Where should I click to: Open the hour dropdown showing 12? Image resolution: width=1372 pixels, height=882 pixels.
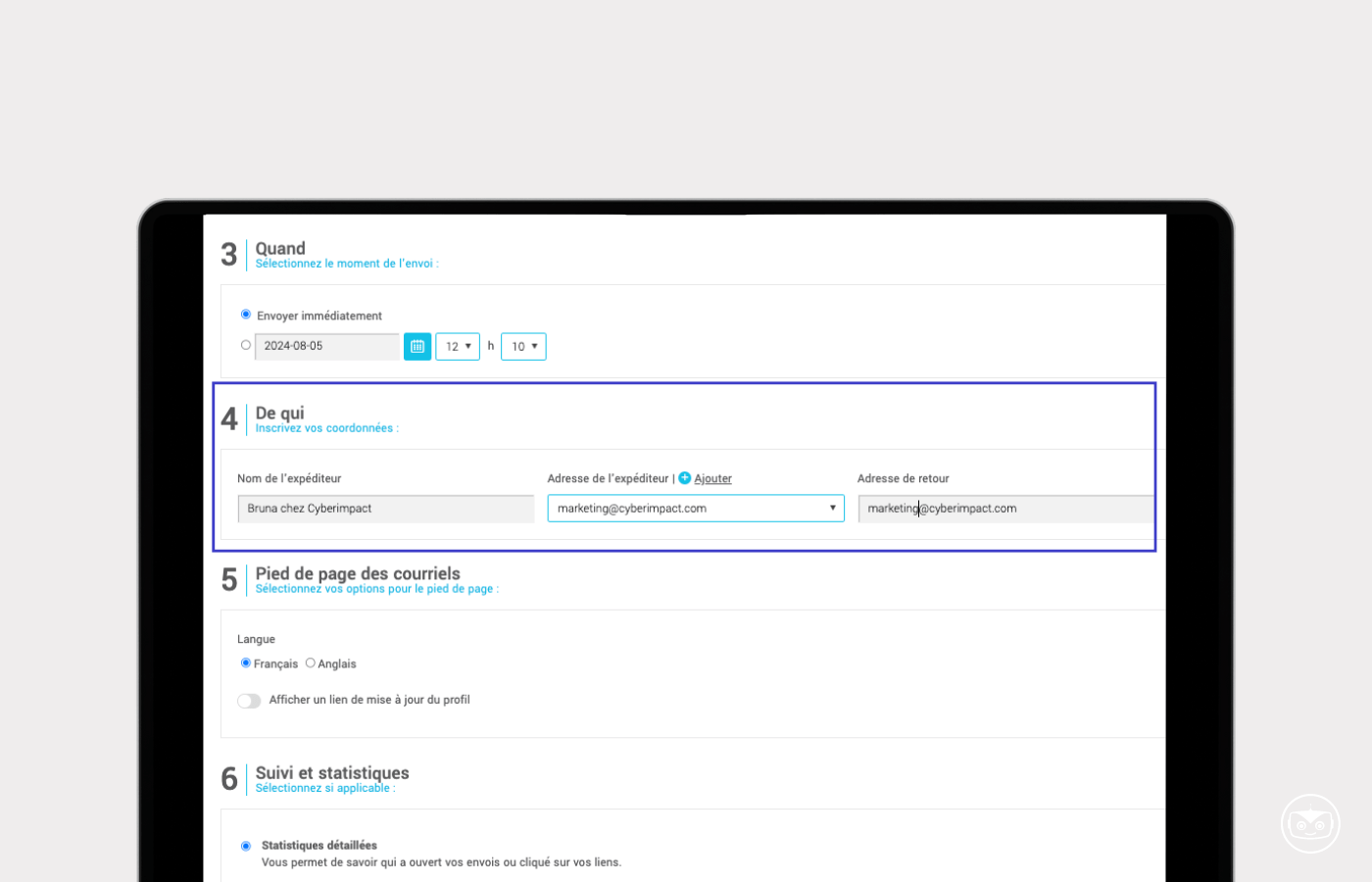[x=458, y=347]
